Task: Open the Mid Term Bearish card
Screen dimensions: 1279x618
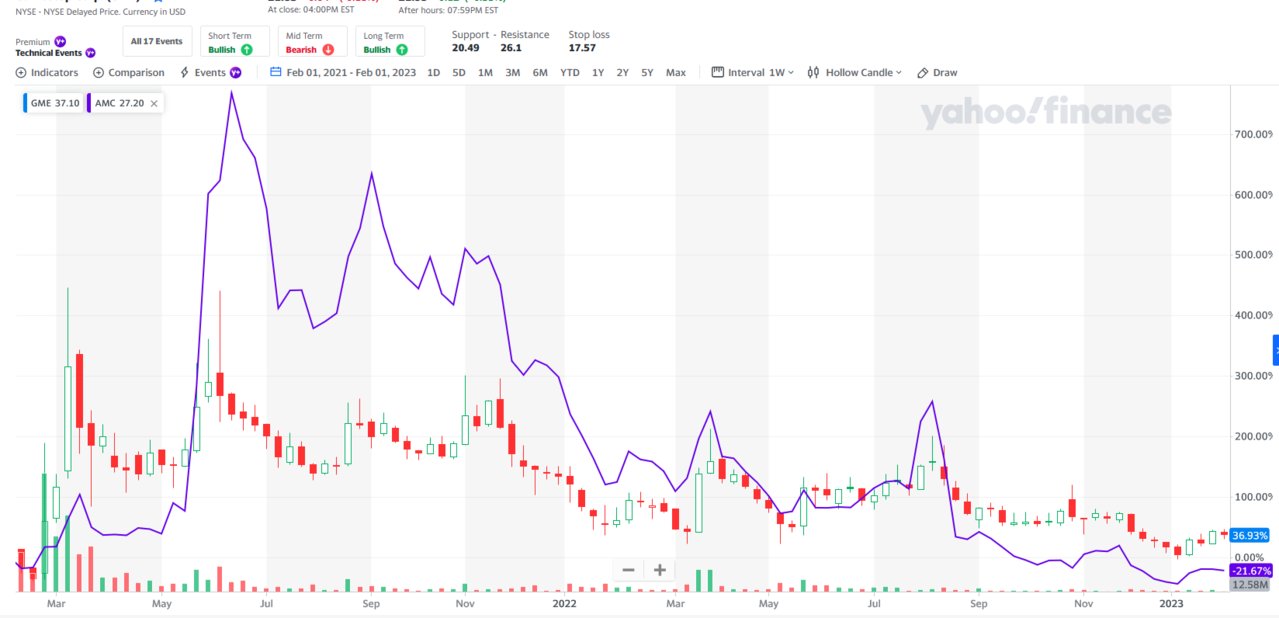Action: [313, 42]
